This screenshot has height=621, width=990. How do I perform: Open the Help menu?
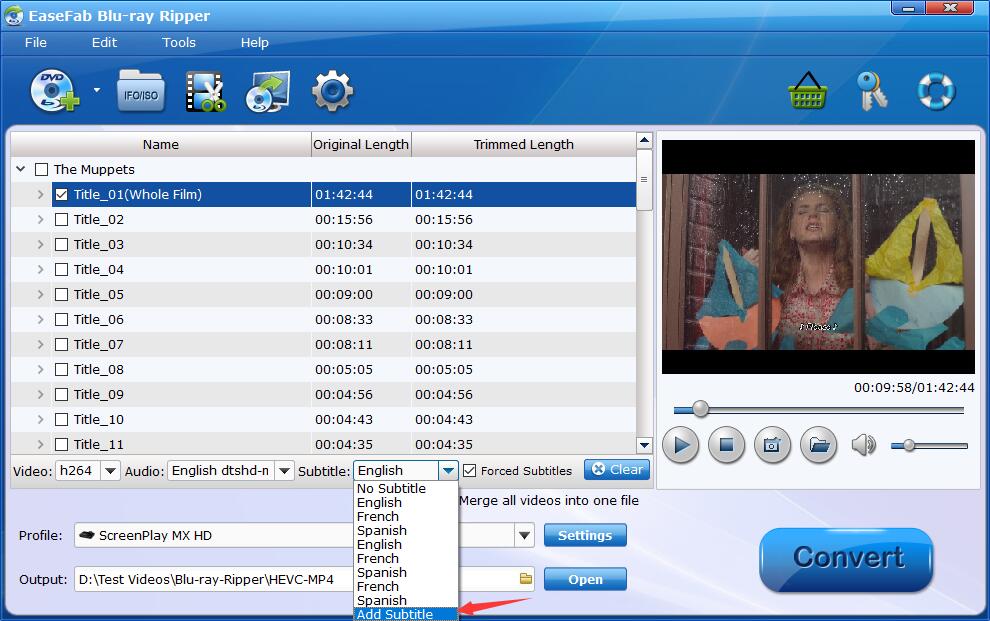coord(254,42)
